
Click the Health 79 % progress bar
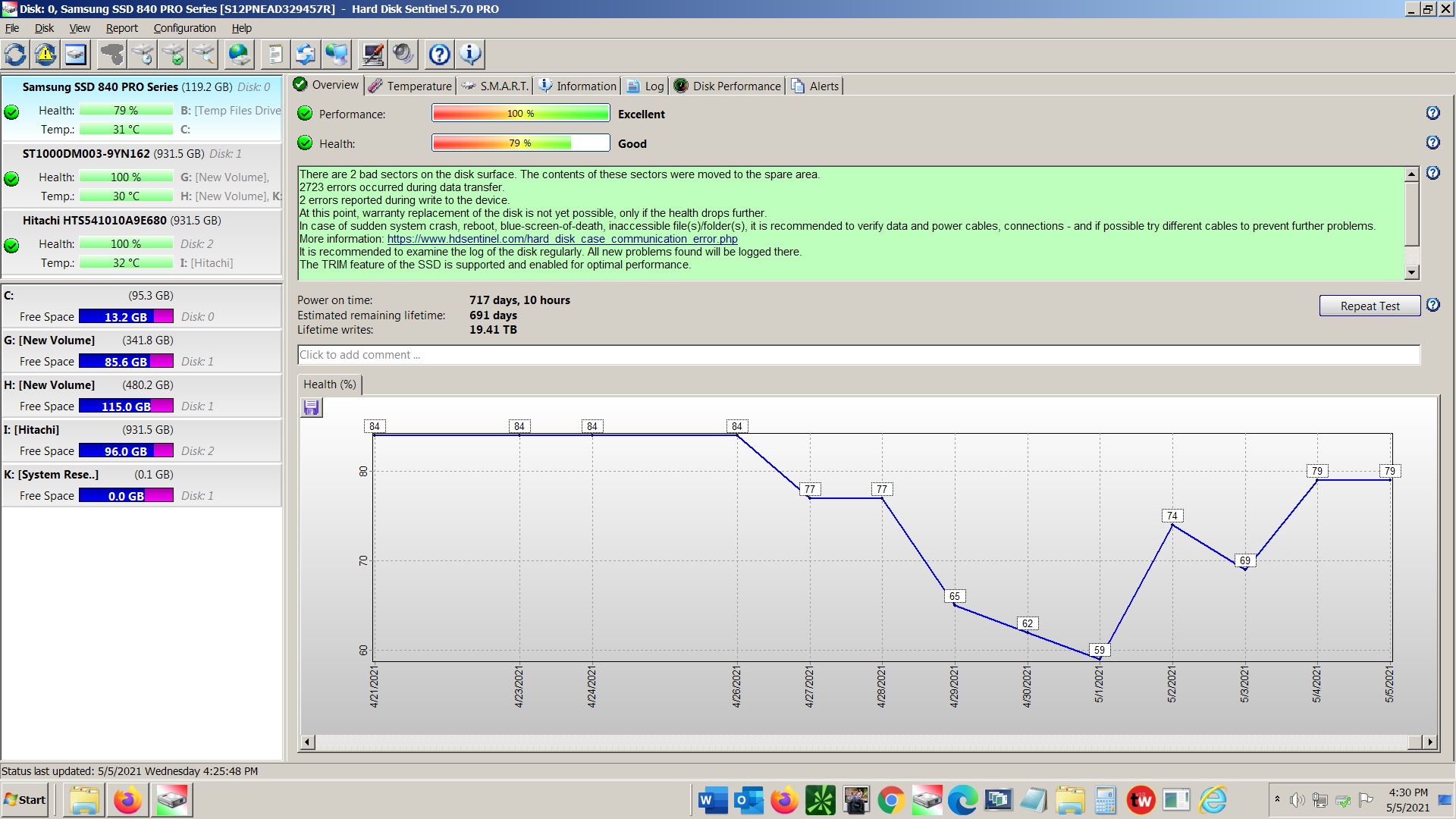(x=520, y=143)
